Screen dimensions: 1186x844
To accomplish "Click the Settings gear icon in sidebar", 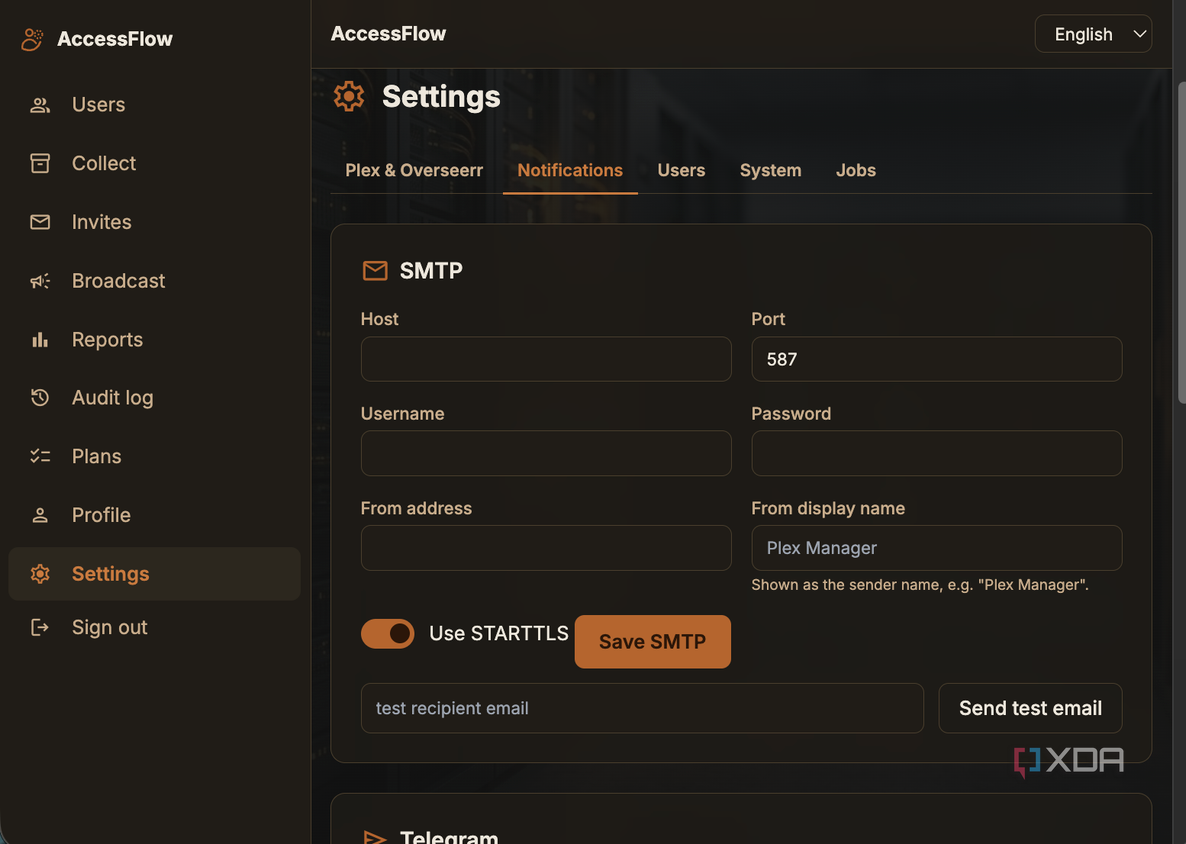I will (40, 574).
